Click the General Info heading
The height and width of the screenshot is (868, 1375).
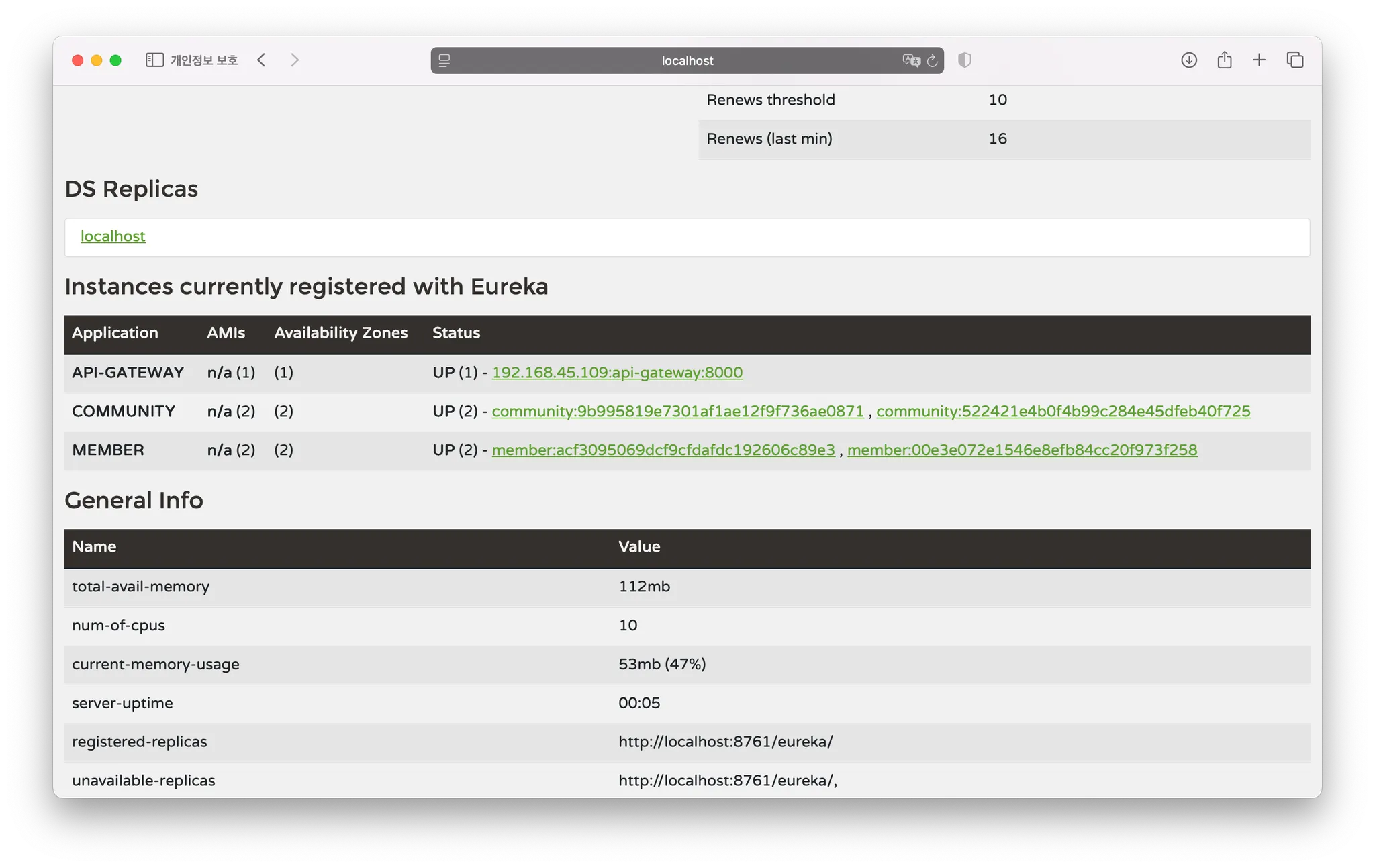tap(134, 501)
